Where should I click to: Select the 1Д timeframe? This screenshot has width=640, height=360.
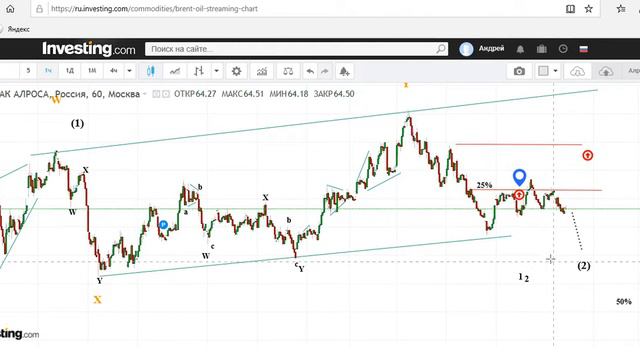[70, 71]
